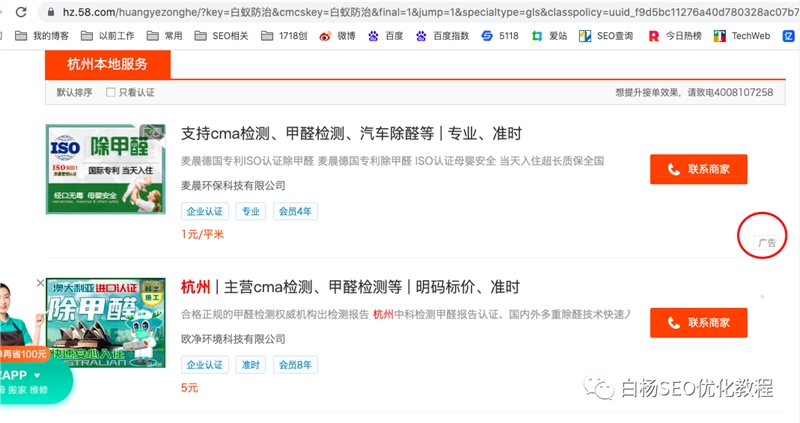The height and width of the screenshot is (423, 800).
Task: Click the lock icon in address bar
Action: tap(51, 12)
